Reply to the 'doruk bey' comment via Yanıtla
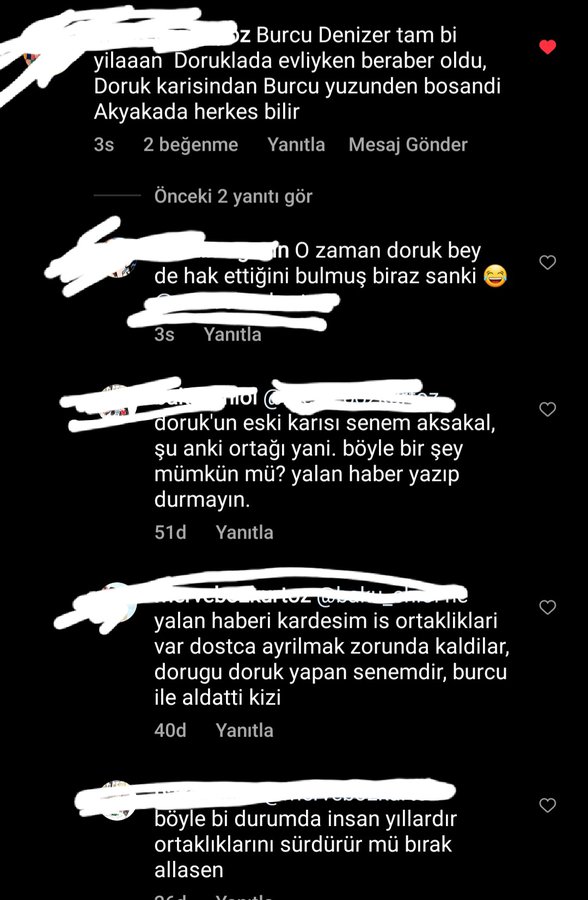588x900 pixels. (233, 335)
